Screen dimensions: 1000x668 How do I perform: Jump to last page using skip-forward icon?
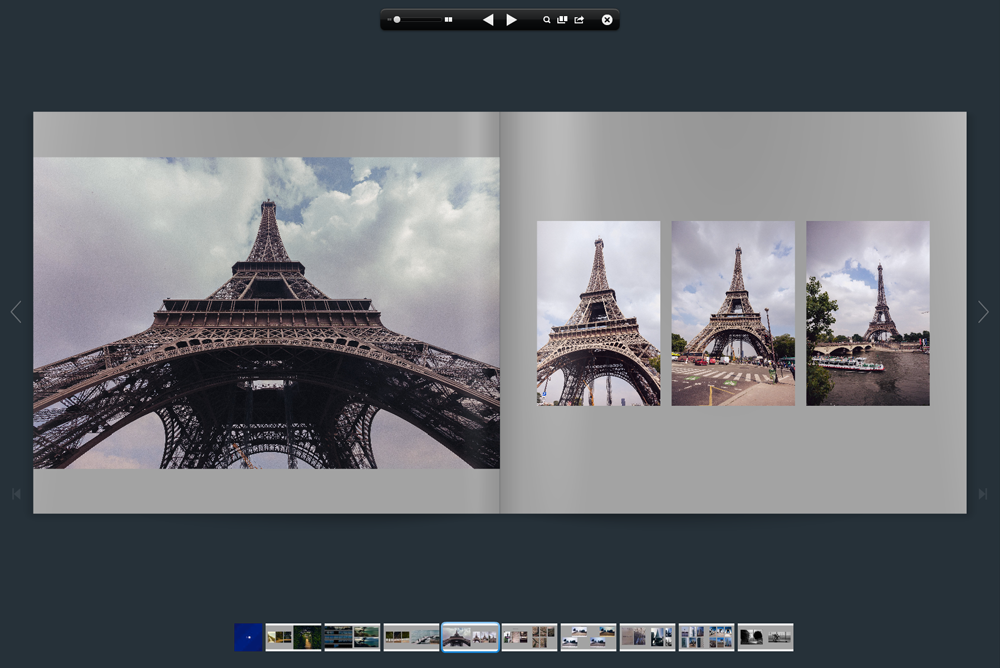983,494
